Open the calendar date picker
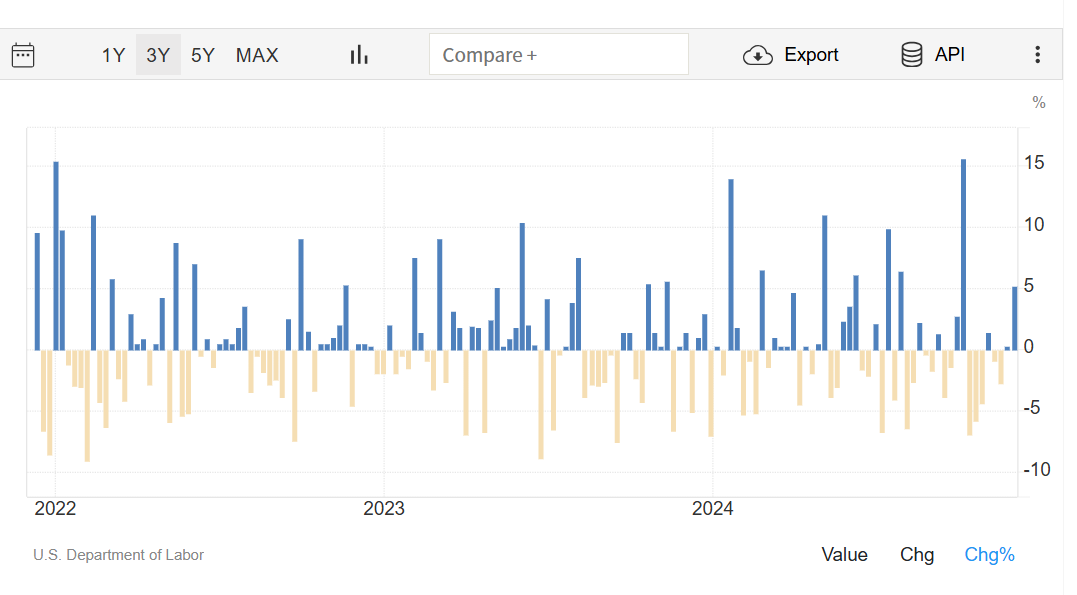The width and height of the screenshot is (1077, 595). (x=23, y=55)
